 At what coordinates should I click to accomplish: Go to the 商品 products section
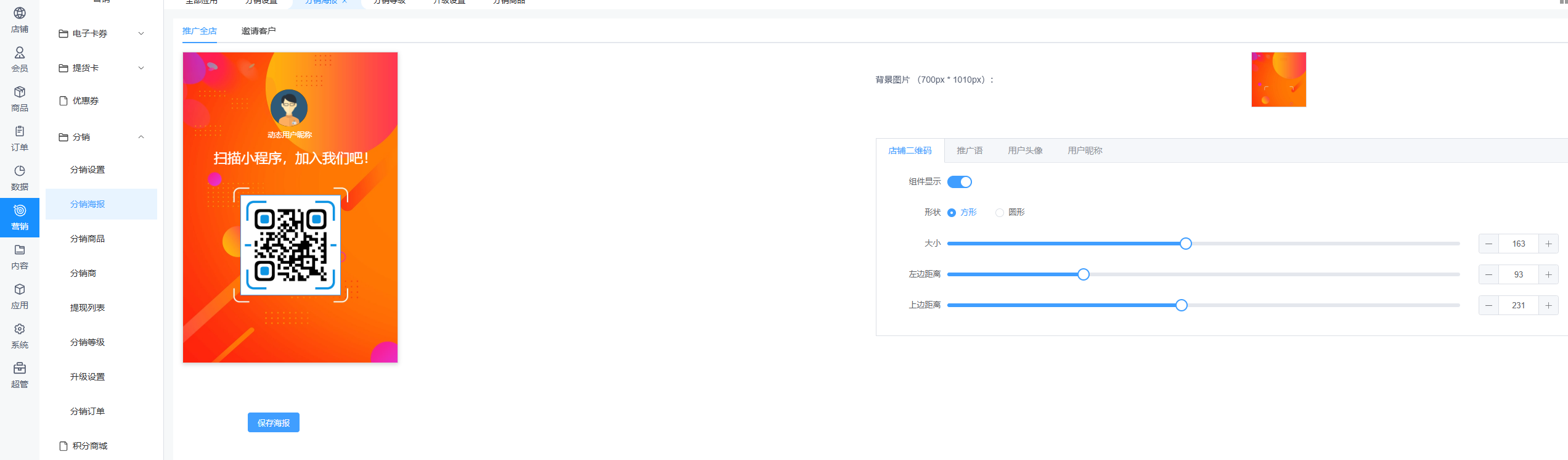pyautogui.click(x=20, y=99)
